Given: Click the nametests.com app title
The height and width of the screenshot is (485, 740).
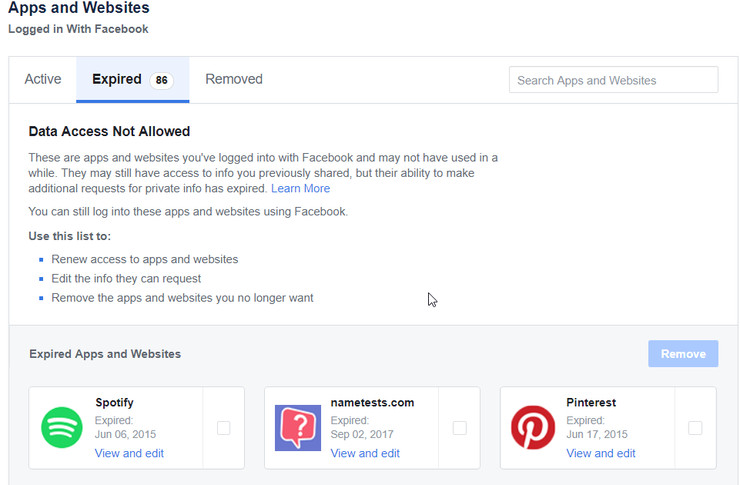Looking at the screenshot, I should pos(372,403).
